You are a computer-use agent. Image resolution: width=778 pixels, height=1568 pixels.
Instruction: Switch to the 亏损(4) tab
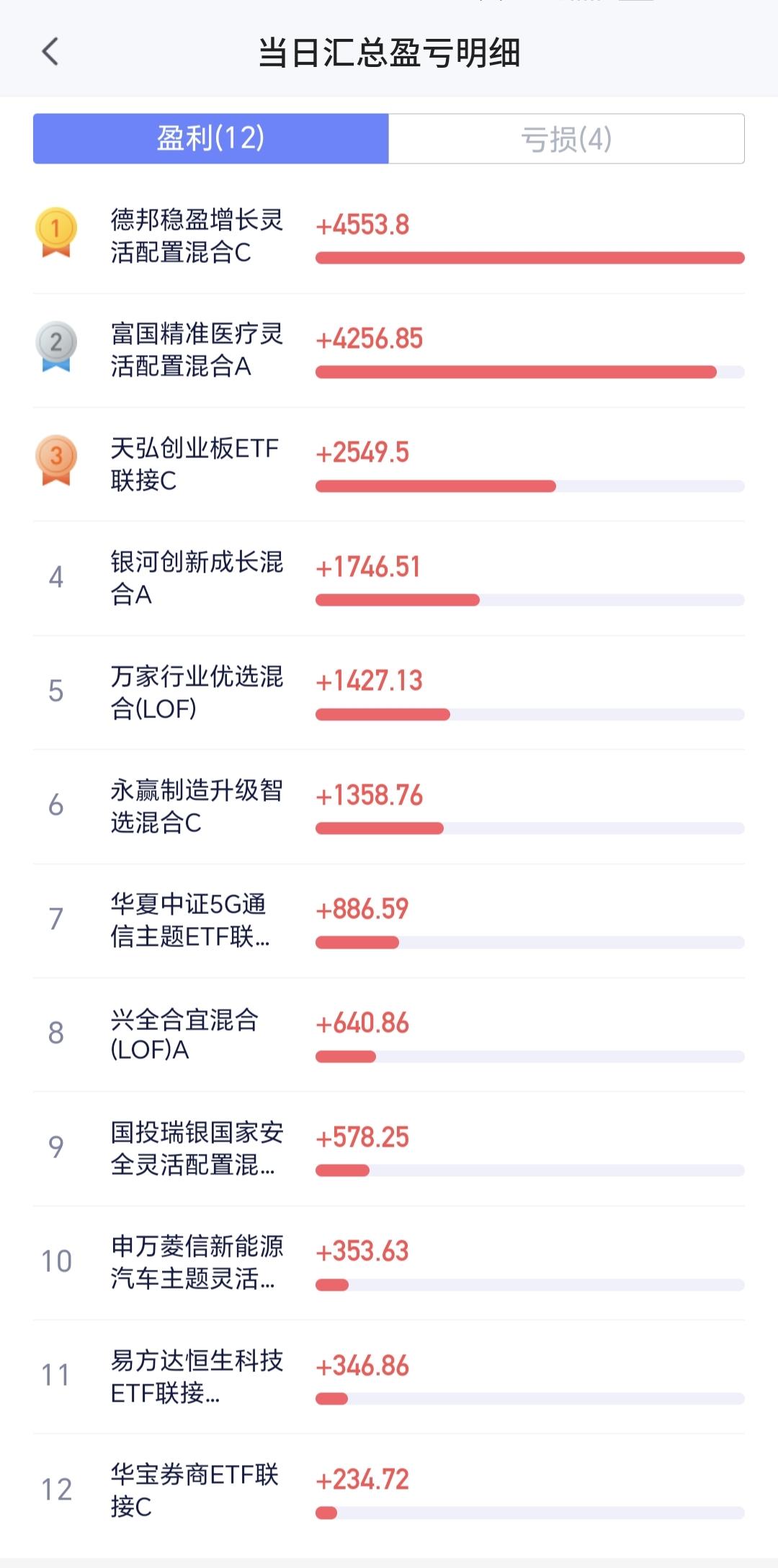[x=567, y=138]
